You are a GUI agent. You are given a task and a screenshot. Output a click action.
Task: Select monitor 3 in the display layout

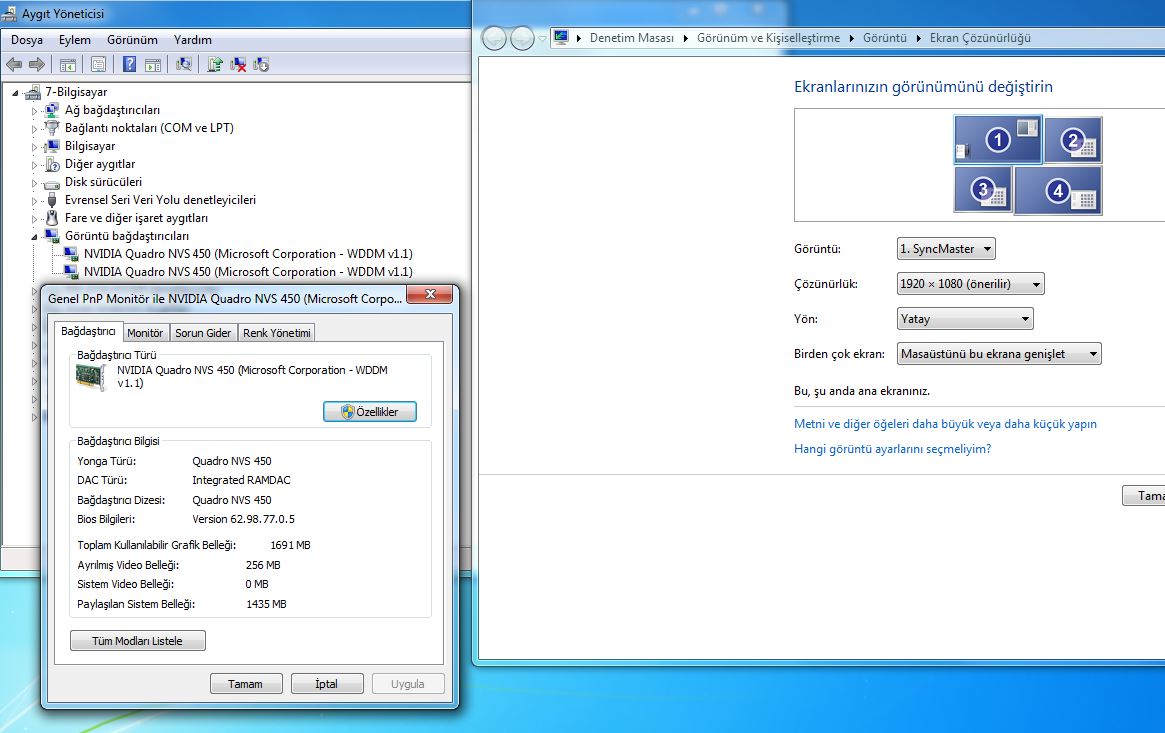983,189
